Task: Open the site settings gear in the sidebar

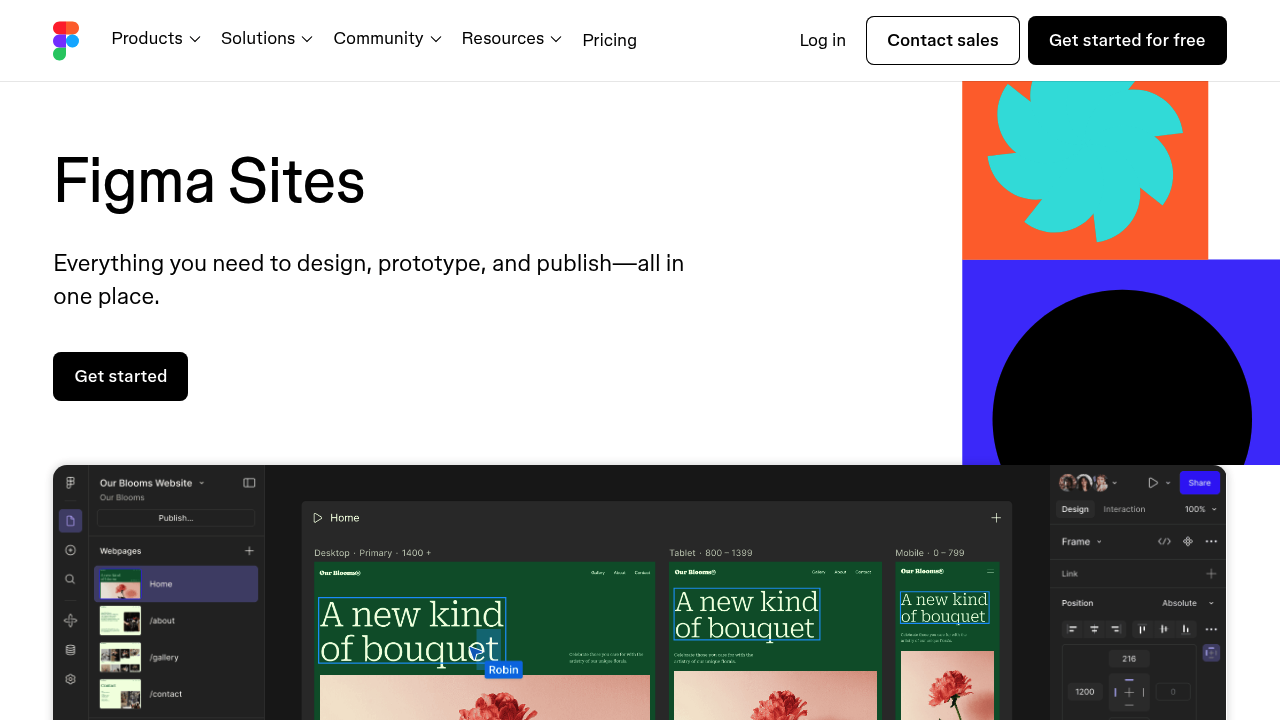Action: click(x=69, y=679)
